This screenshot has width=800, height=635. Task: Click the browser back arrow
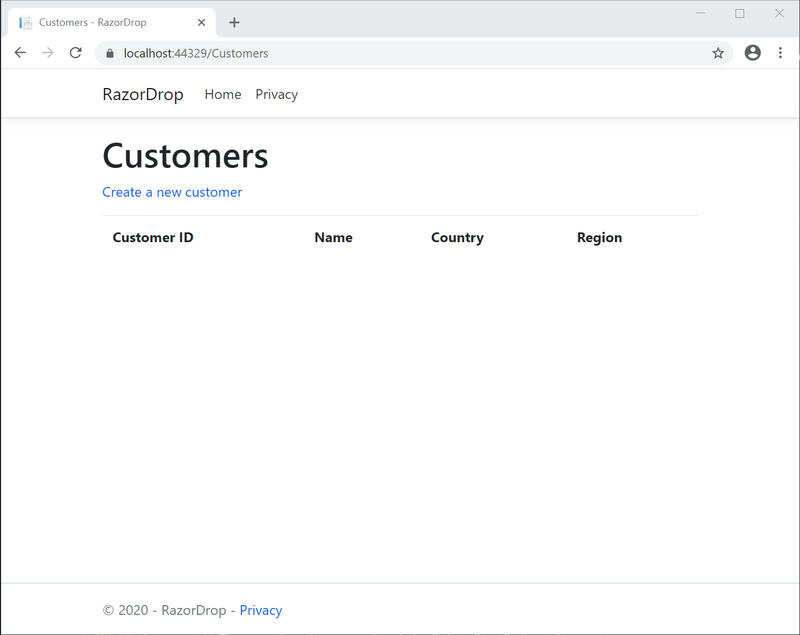pyautogui.click(x=20, y=53)
